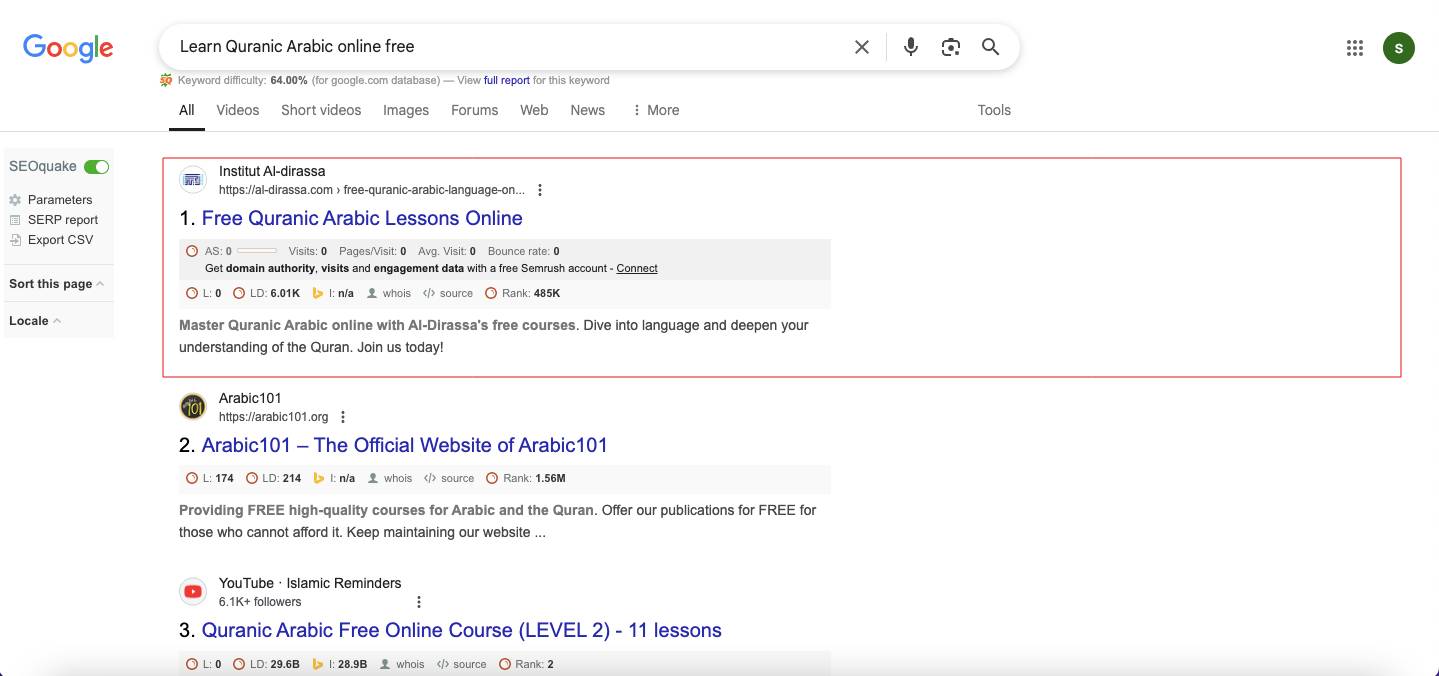The height and width of the screenshot is (676, 1439).
Task: Click L icon showing 174
Action: pyautogui.click(x=192, y=478)
